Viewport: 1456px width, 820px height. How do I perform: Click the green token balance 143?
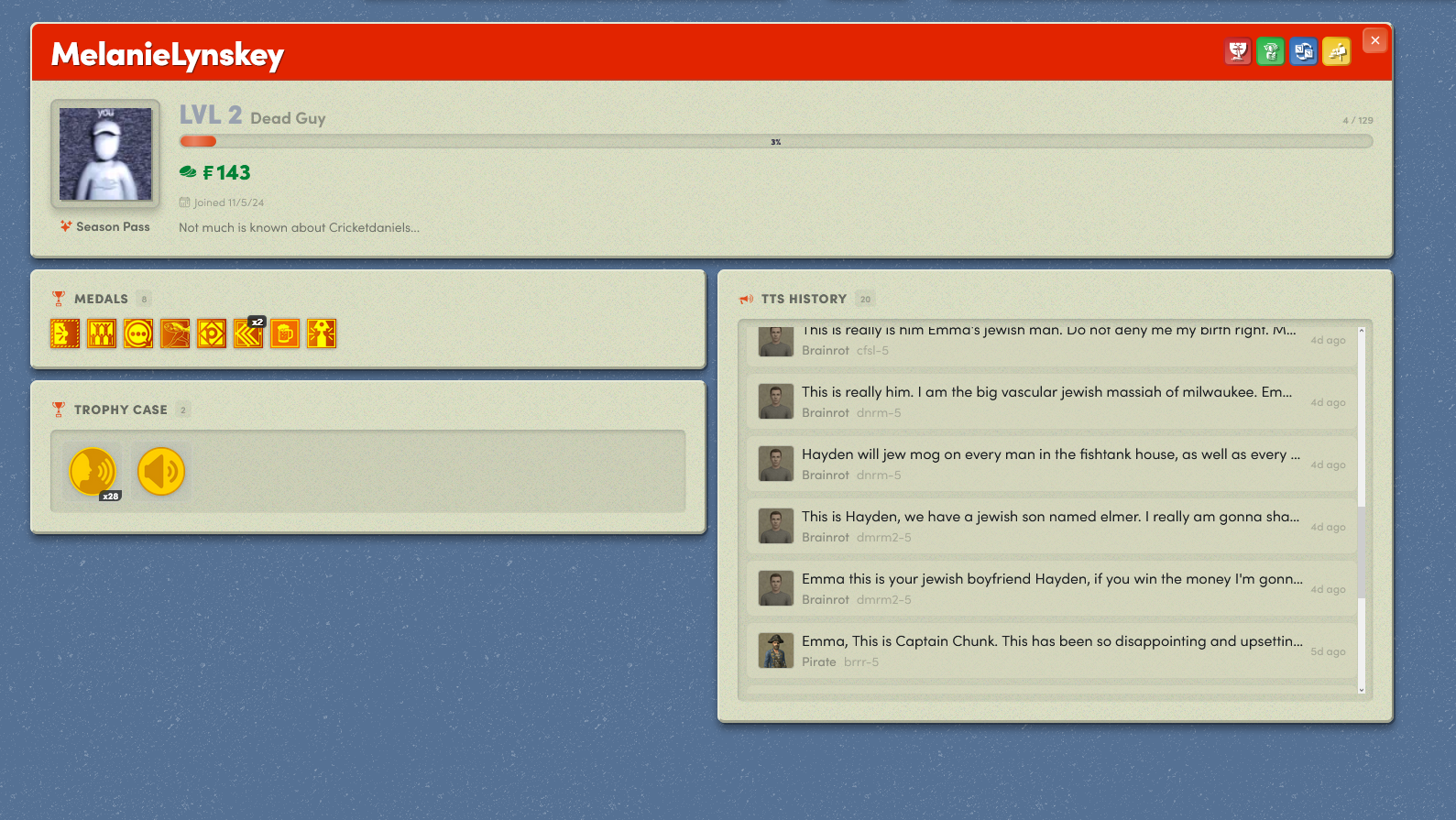coord(215,172)
